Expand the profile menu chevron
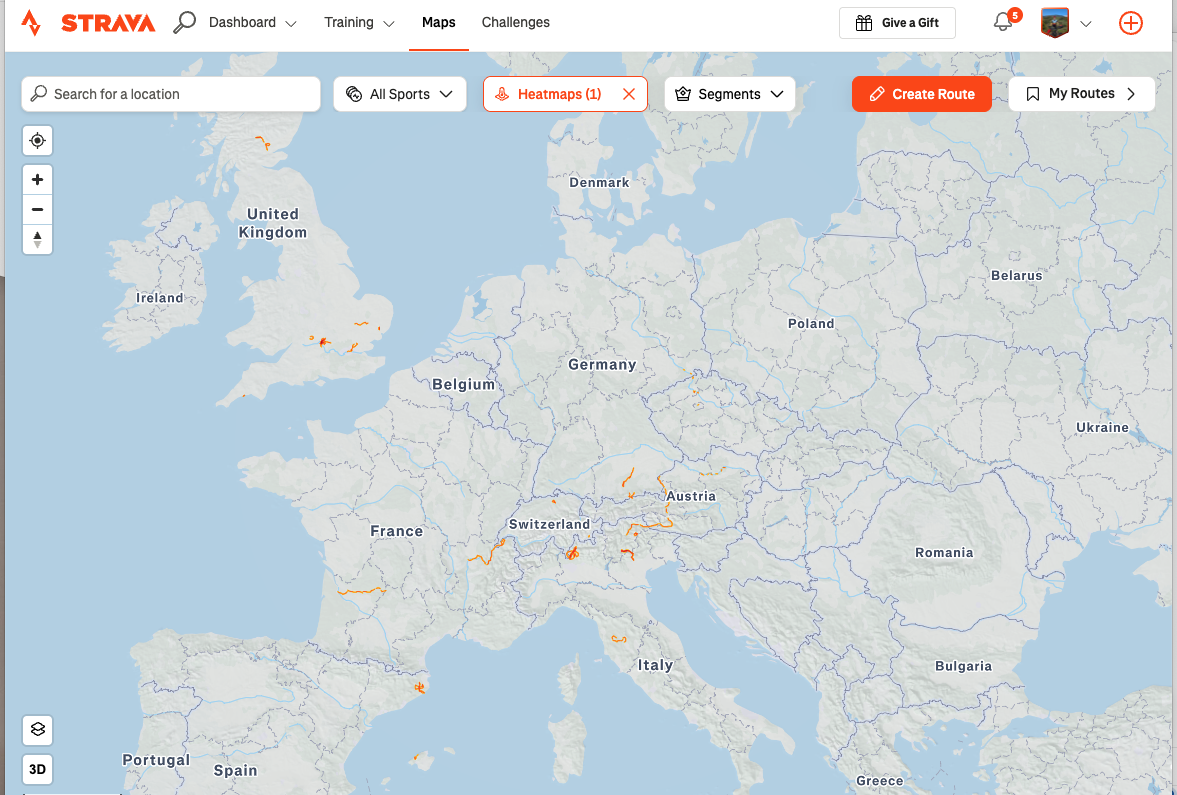This screenshot has height=795, width=1177. (1085, 24)
